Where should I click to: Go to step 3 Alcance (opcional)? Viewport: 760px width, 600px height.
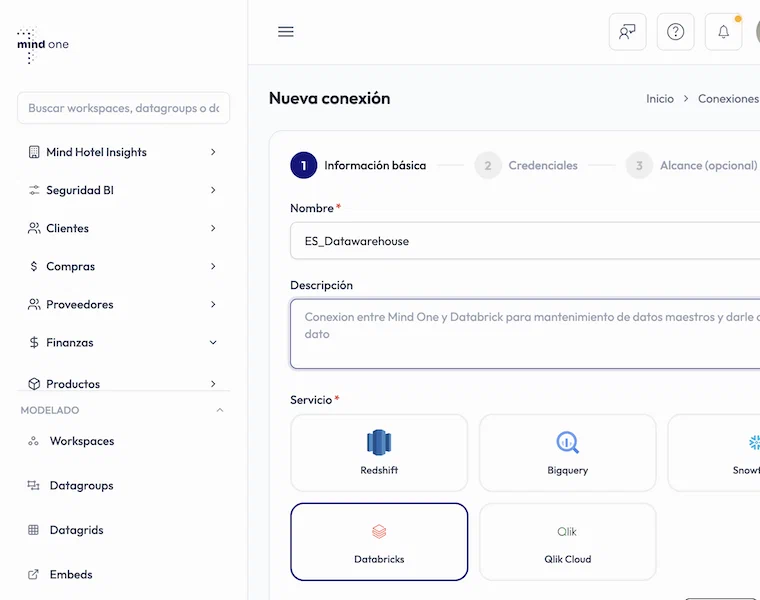(x=692, y=165)
